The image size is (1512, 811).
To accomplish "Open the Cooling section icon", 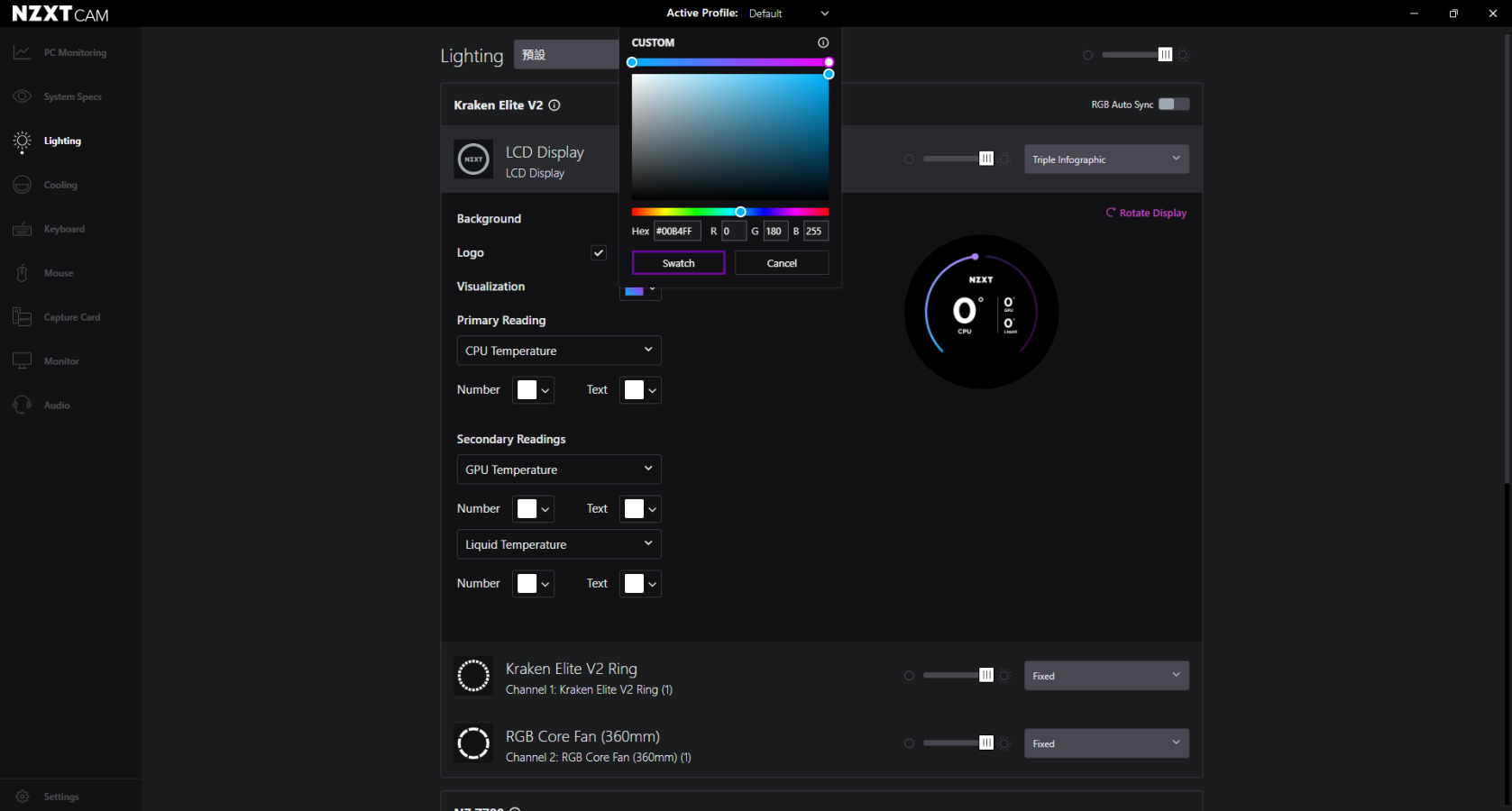I will [23, 185].
